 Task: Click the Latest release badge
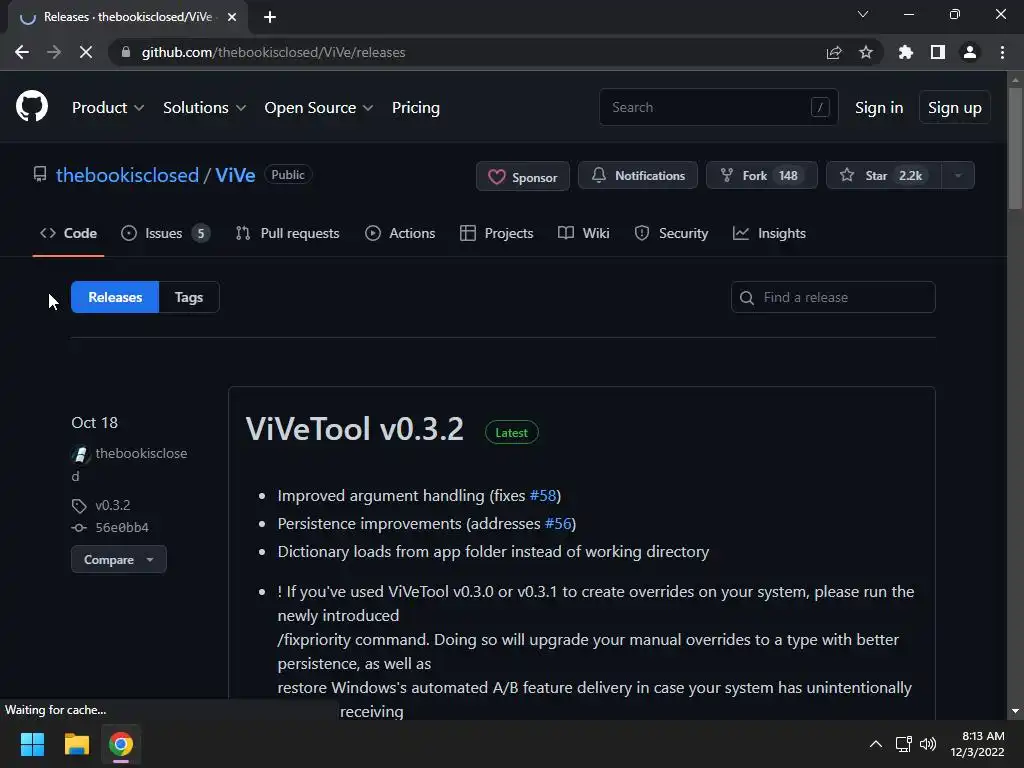(511, 432)
